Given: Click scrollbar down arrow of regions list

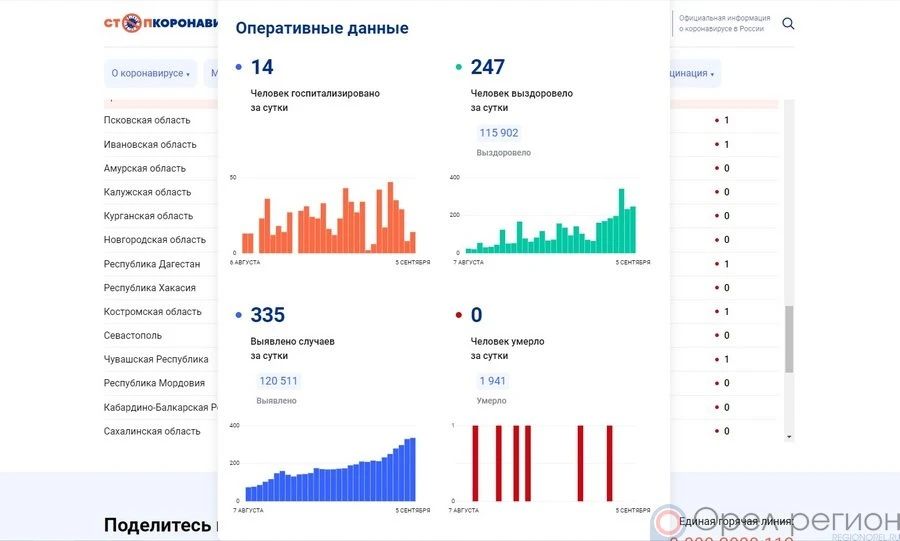Looking at the screenshot, I should point(789,437).
